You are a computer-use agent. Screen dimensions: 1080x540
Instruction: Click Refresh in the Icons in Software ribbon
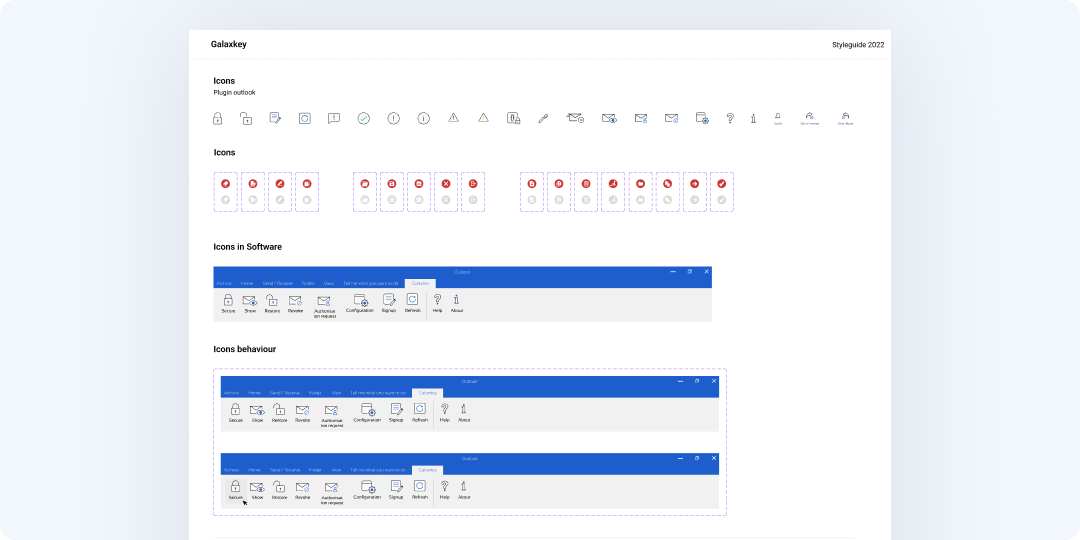[413, 304]
